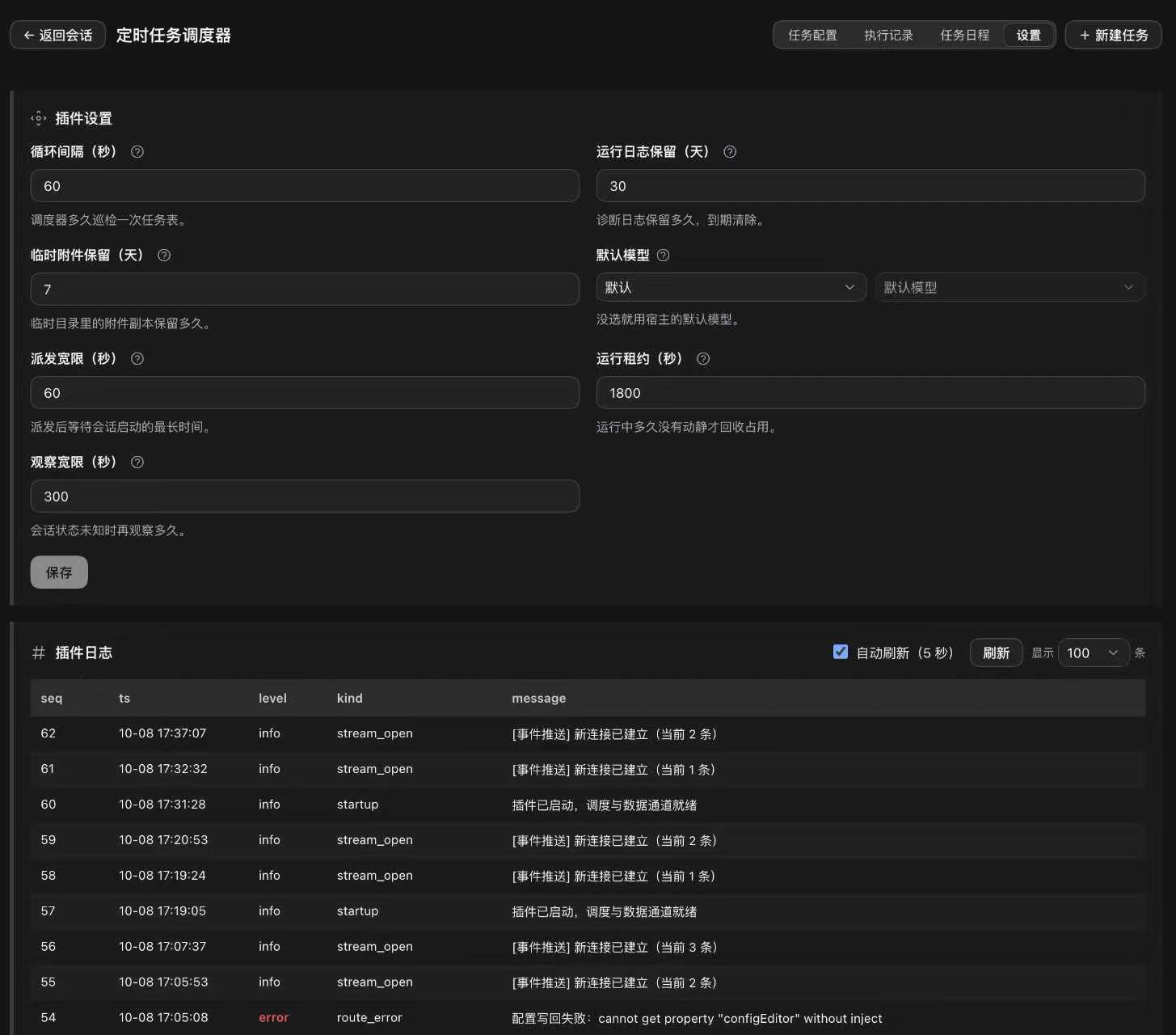The image size is (1176, 1035).
Task: Focus the 临时附件保留（天）input field
Action: [305, 289]
